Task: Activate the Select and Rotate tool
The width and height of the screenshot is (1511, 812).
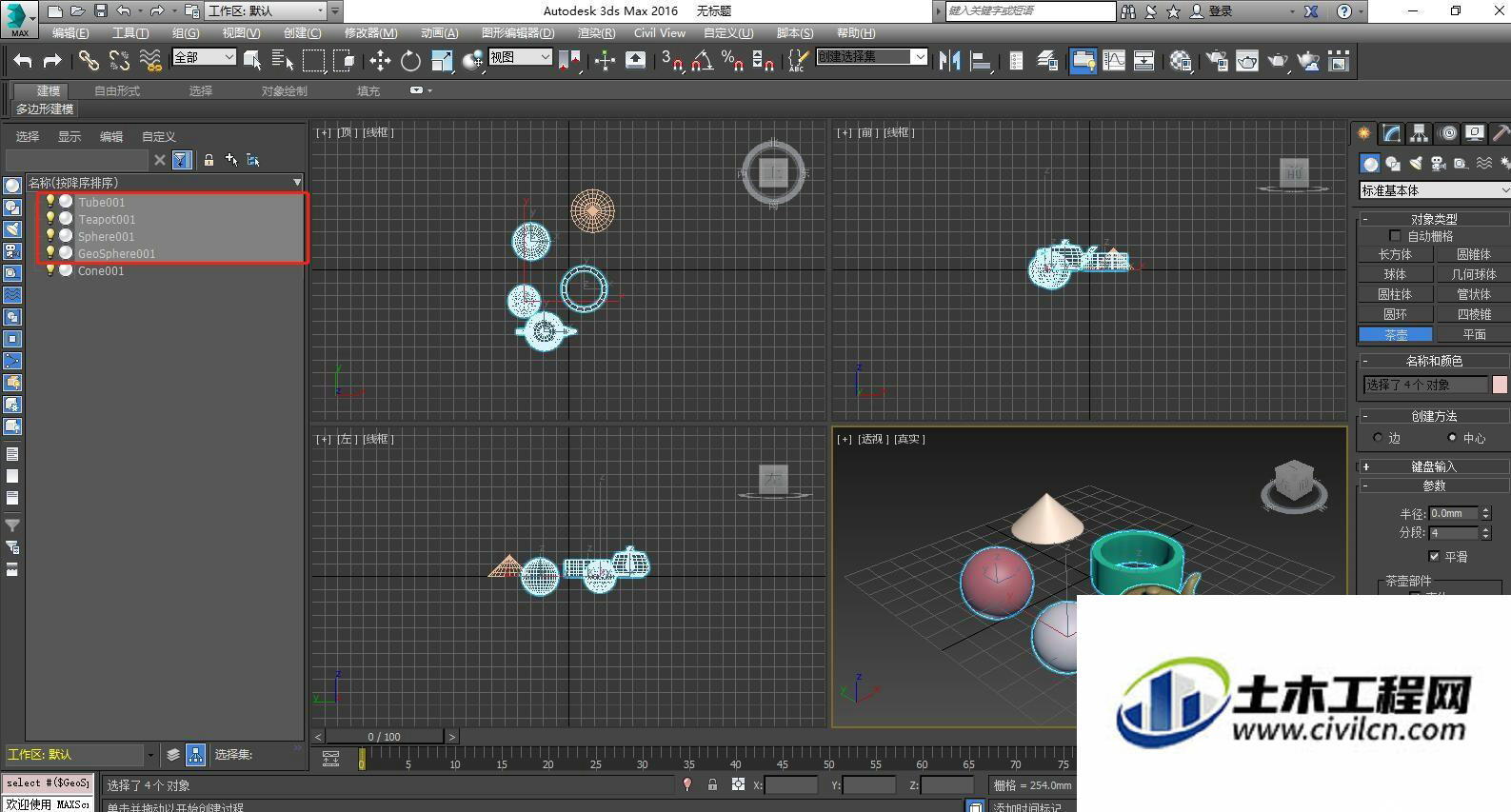Action: [410, 61]
